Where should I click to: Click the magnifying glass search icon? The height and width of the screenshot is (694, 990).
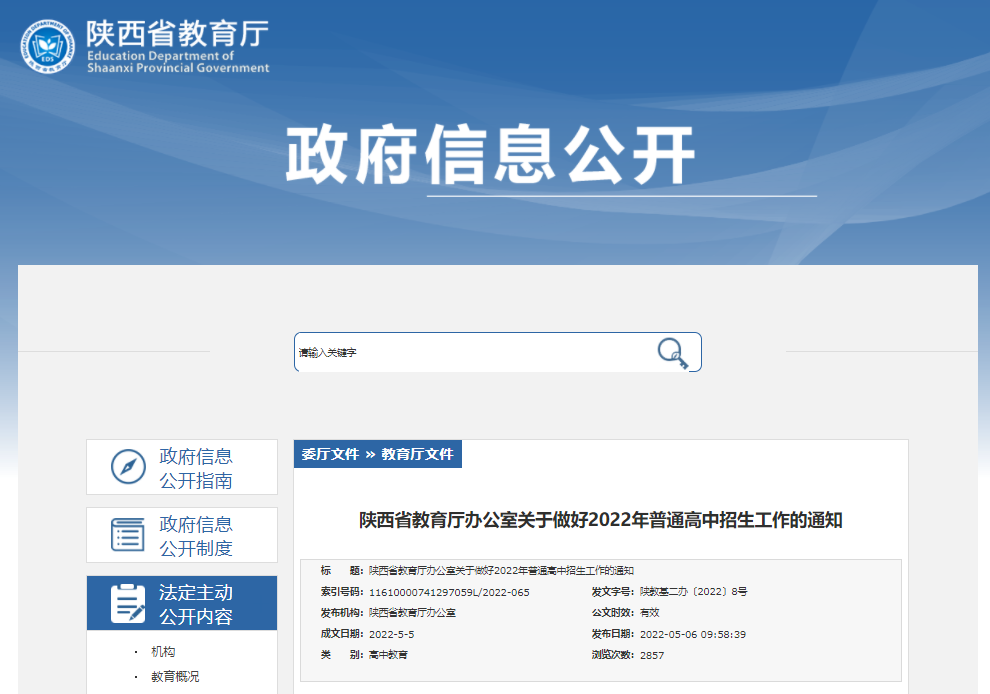672,353
